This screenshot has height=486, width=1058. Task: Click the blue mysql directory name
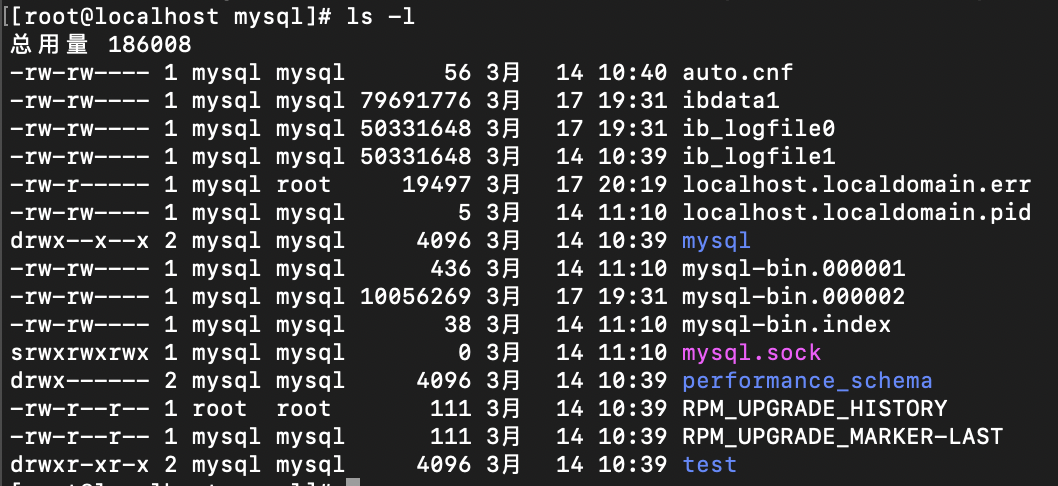point(717,241)
